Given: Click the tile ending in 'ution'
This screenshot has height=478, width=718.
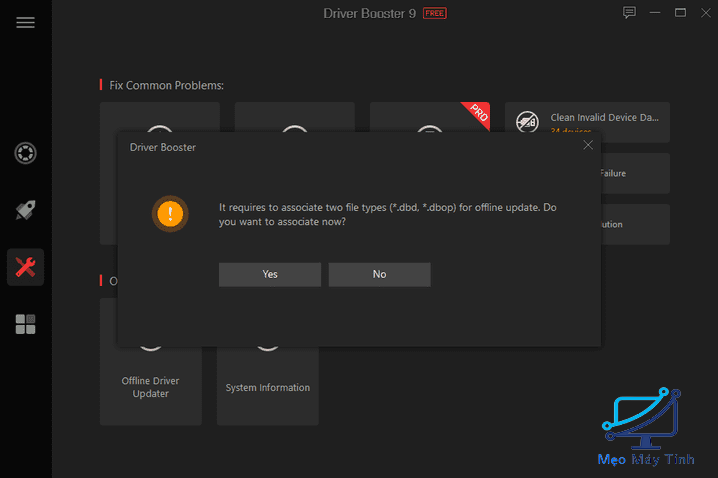Looking at the screenshot, I should click(635, 224).
